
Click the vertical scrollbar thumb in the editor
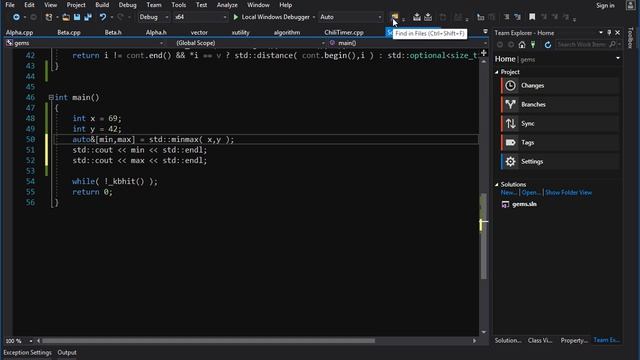tap(484, 236)
